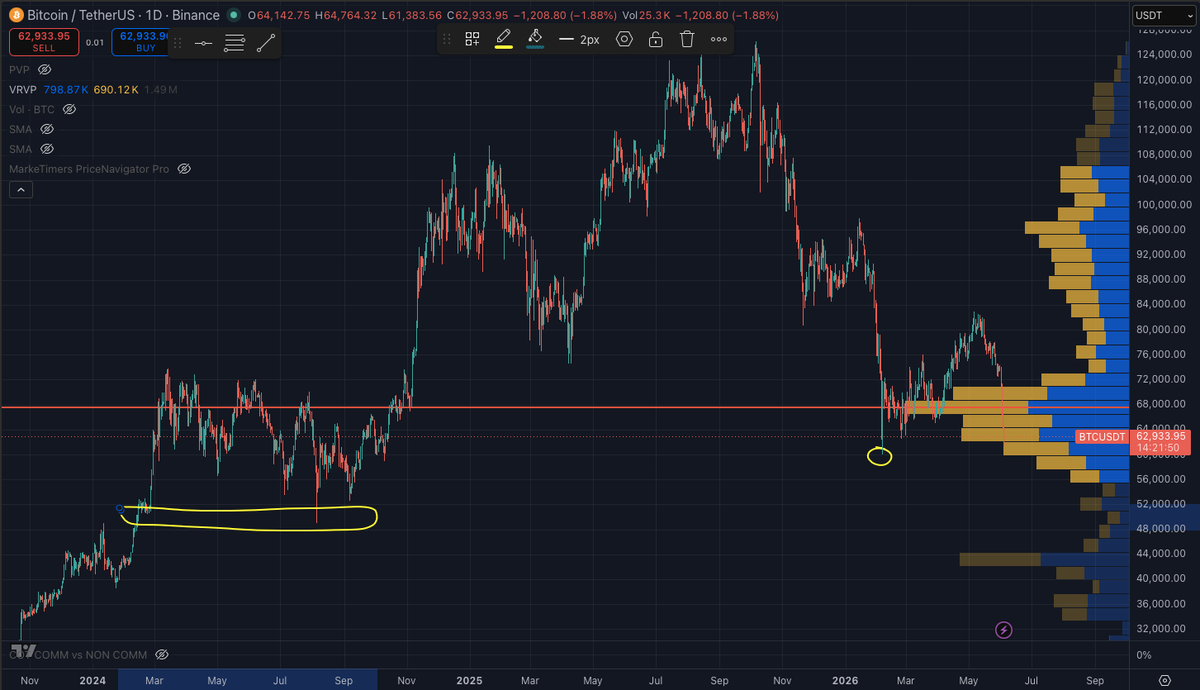1200x690 pixels.
Task: Toggle eye for SMA directly above MarkeTimers
Action: click(46, 149)
